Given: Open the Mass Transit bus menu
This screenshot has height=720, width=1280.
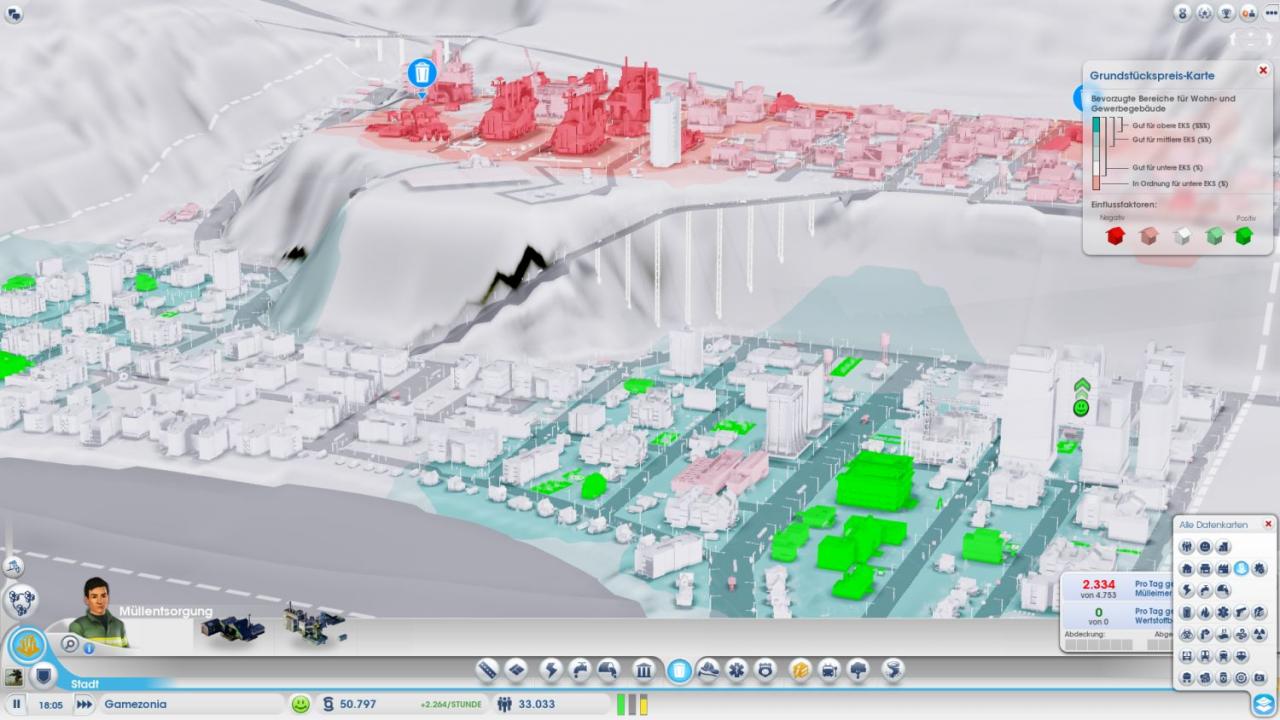Looking at the screenshot, I should click(829, 670).
